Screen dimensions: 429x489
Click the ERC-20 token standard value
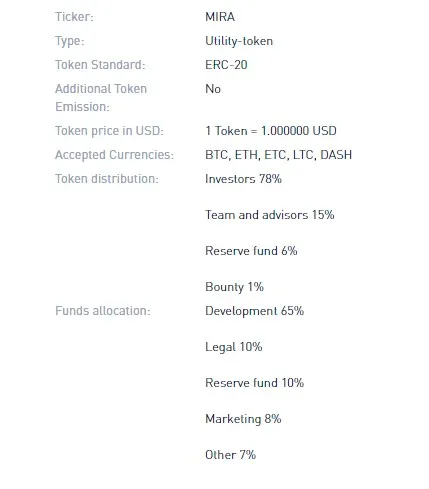(226, 65)
